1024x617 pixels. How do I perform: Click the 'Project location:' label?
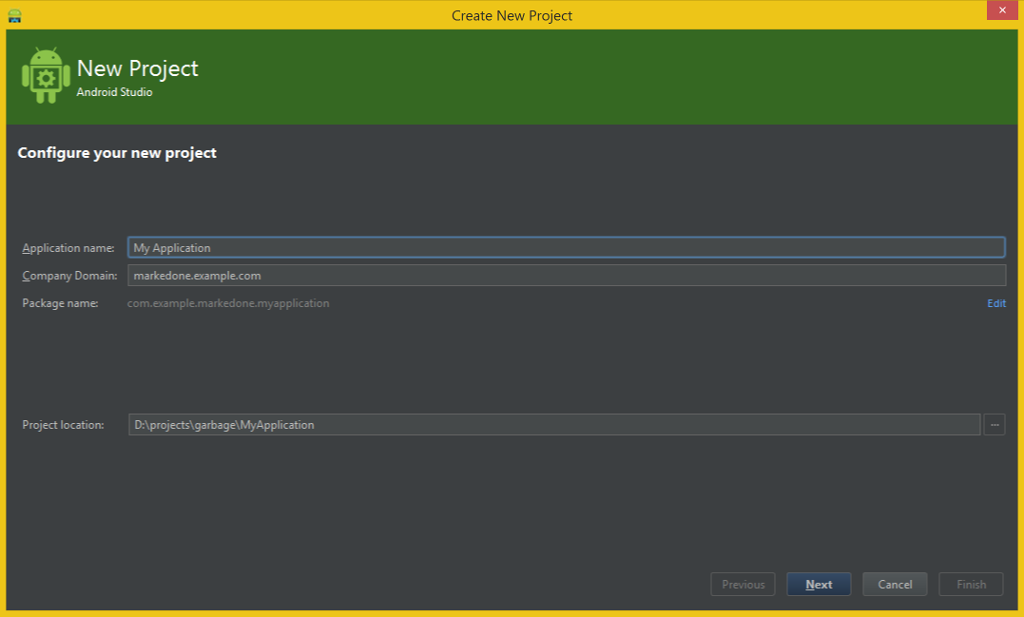[63, 424]
